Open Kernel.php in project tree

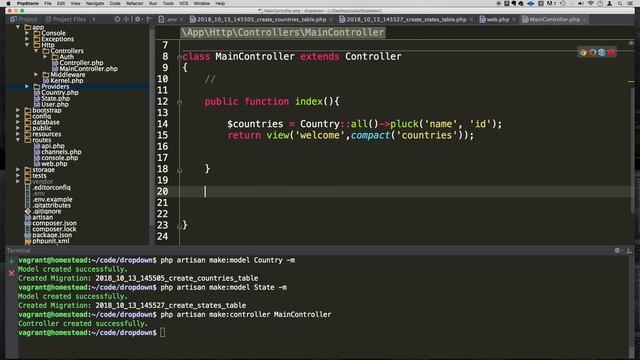67,81
